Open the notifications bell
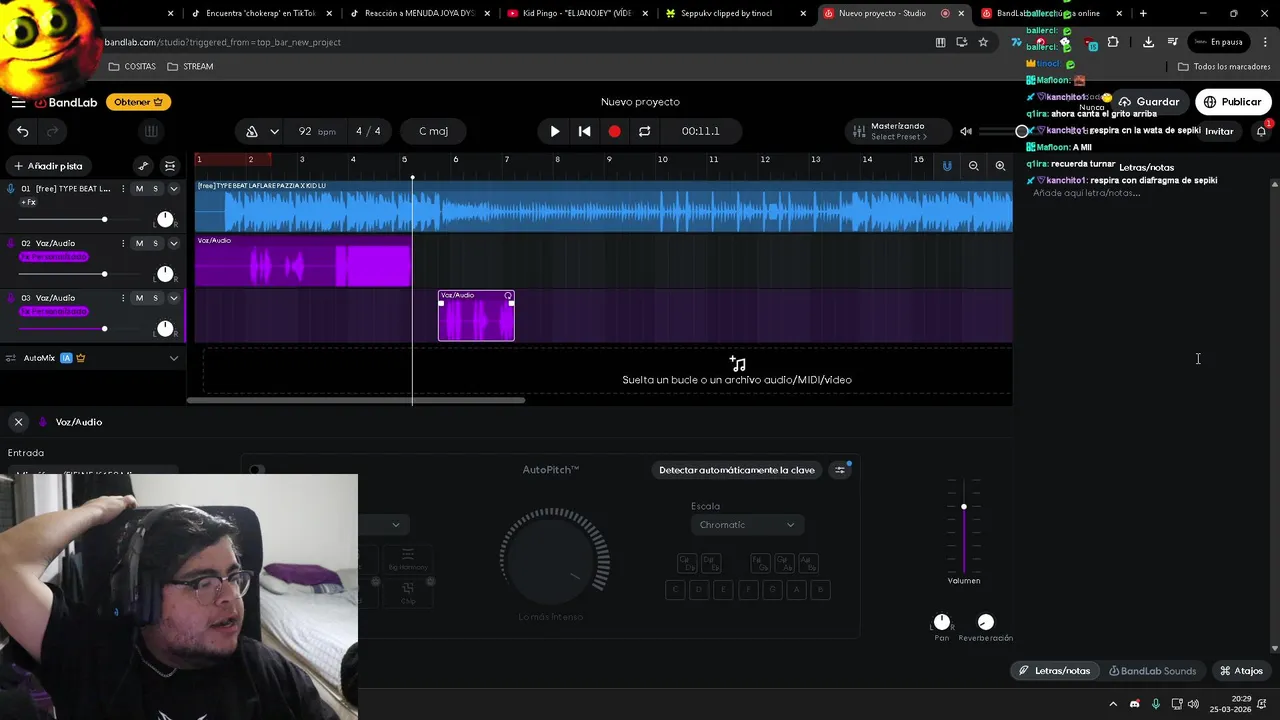 pos(1261,131)
